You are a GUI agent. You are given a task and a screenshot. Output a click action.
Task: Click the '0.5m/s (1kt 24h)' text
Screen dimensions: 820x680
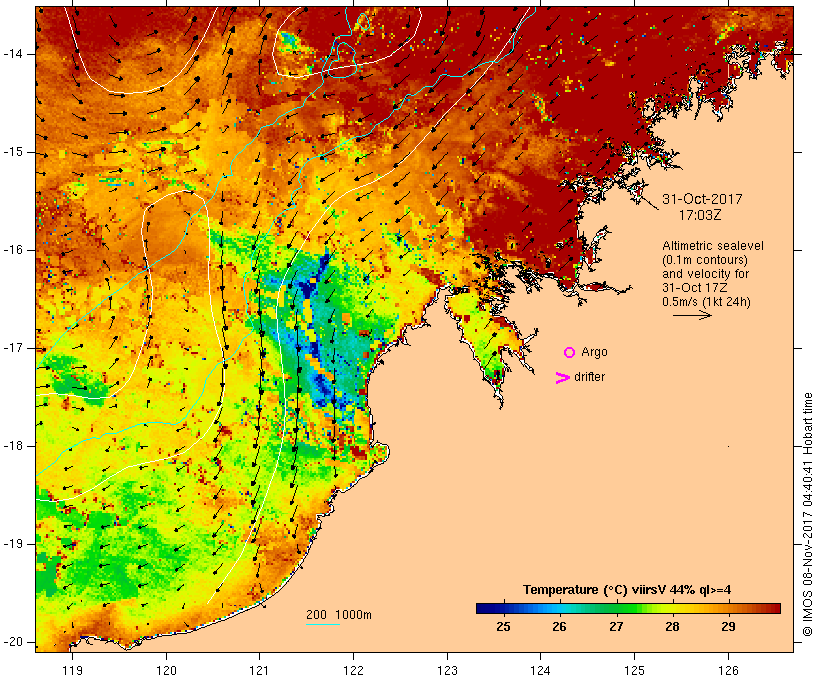point(706,302)
